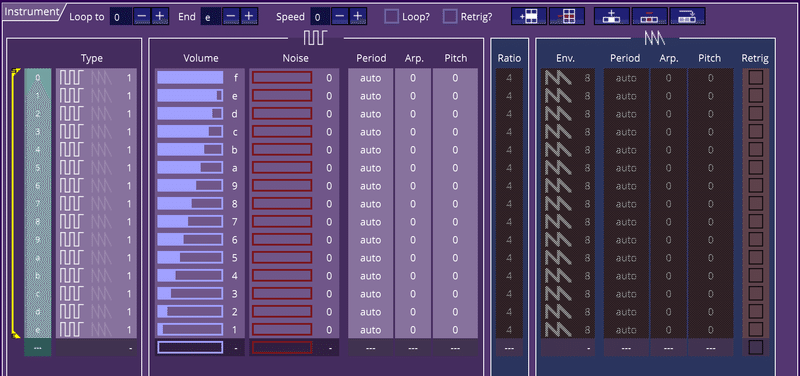Toggle the Retrig column checkbox in row e
The height and width of the screenshot is (376, 800).
pyautogui.click(x=756, y=330)
